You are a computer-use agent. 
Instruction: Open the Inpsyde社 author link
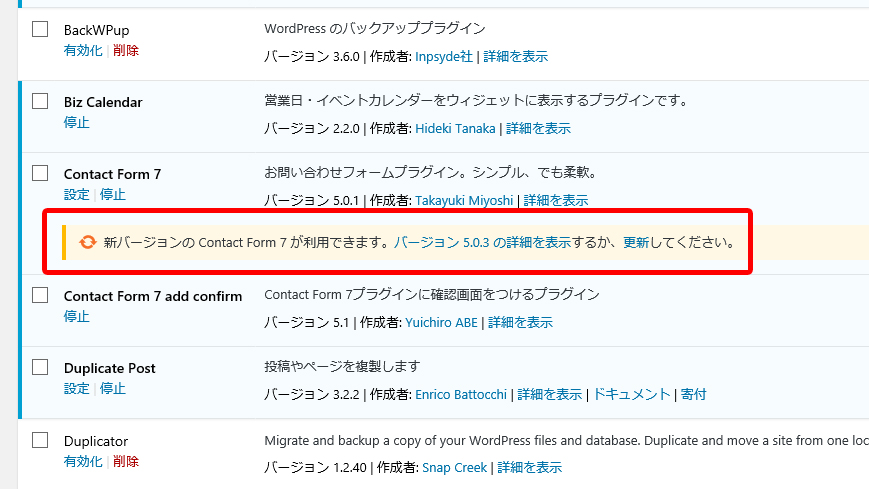(x=444, y=56)
